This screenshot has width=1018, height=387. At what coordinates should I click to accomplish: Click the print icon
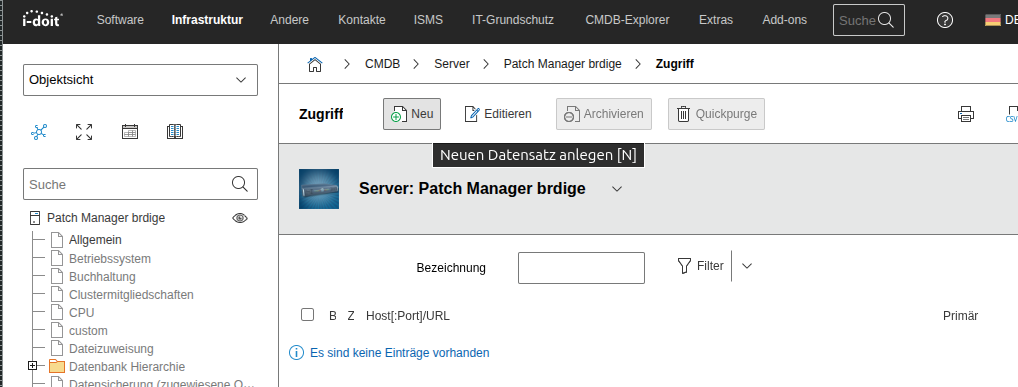965,114
